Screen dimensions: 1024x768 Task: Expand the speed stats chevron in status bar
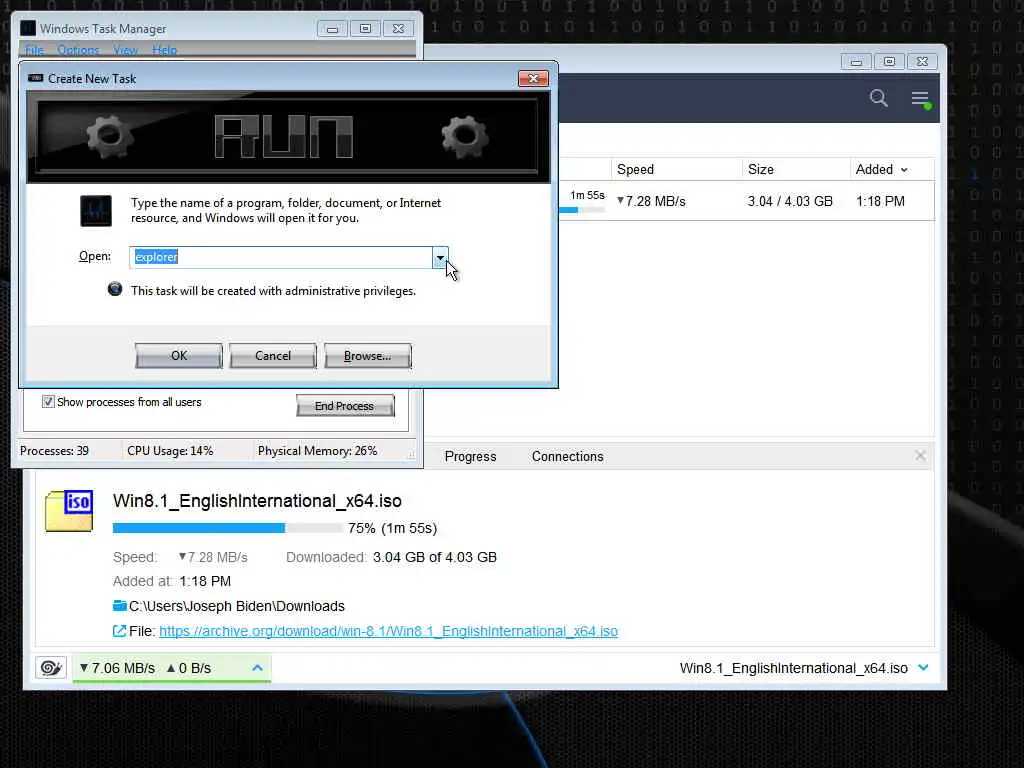tap(257, 667)
